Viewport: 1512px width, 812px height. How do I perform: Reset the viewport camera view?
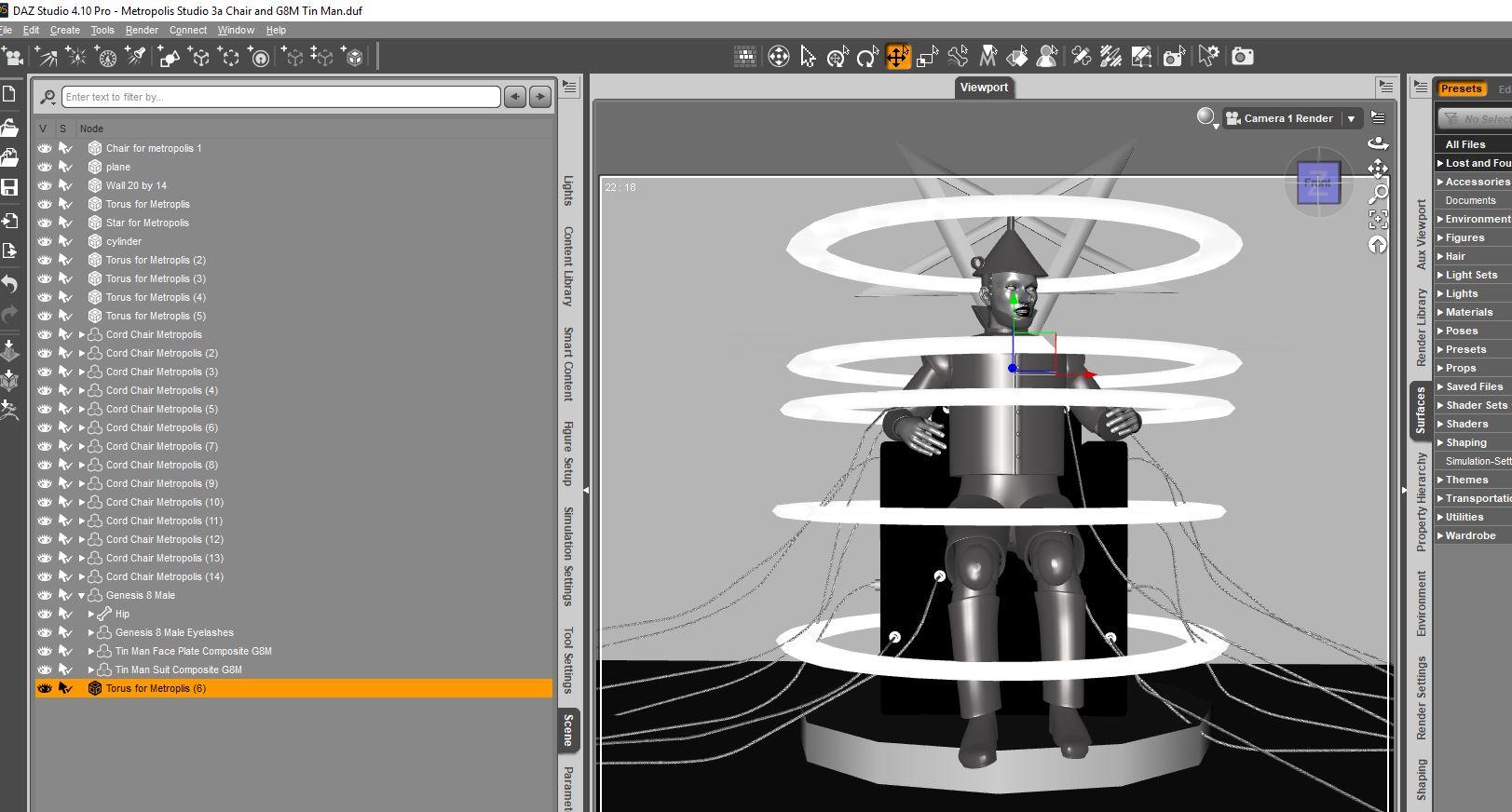(x=1378, y=245)
